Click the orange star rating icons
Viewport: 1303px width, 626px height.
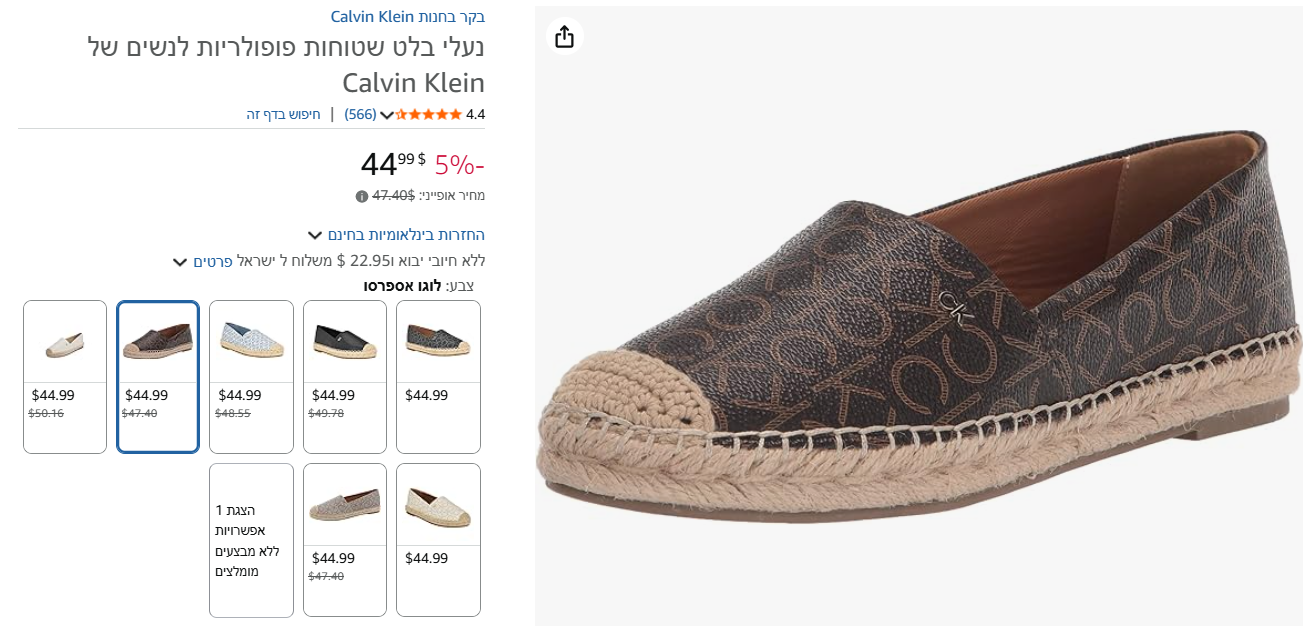point(429,114)
